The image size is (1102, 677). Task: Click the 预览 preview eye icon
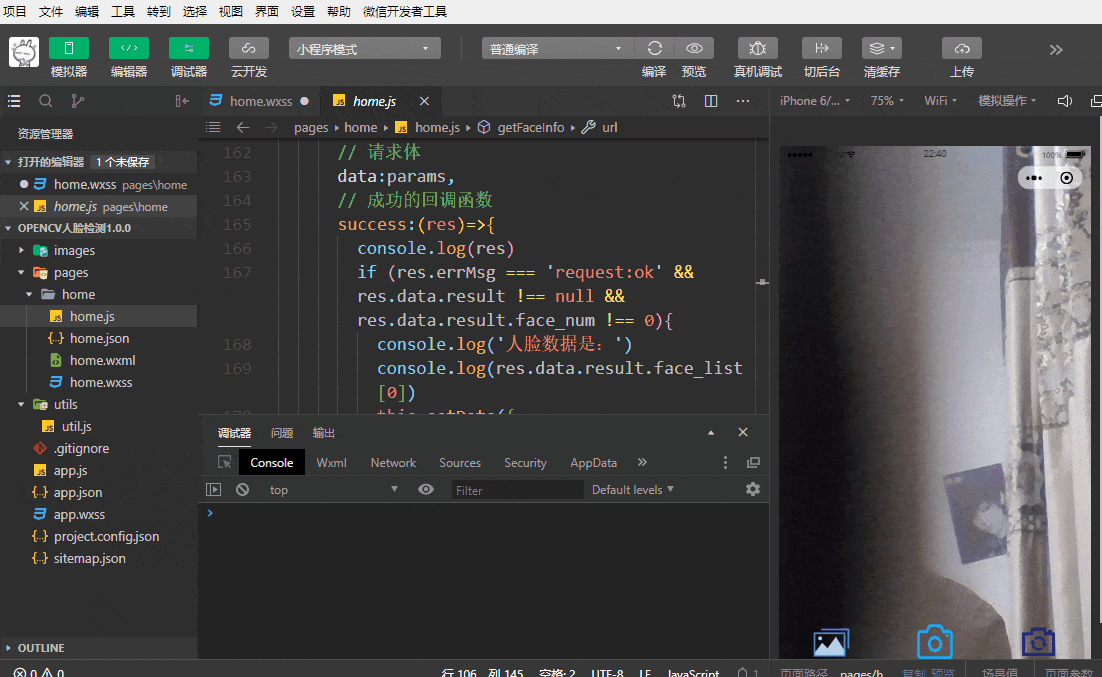694,48
